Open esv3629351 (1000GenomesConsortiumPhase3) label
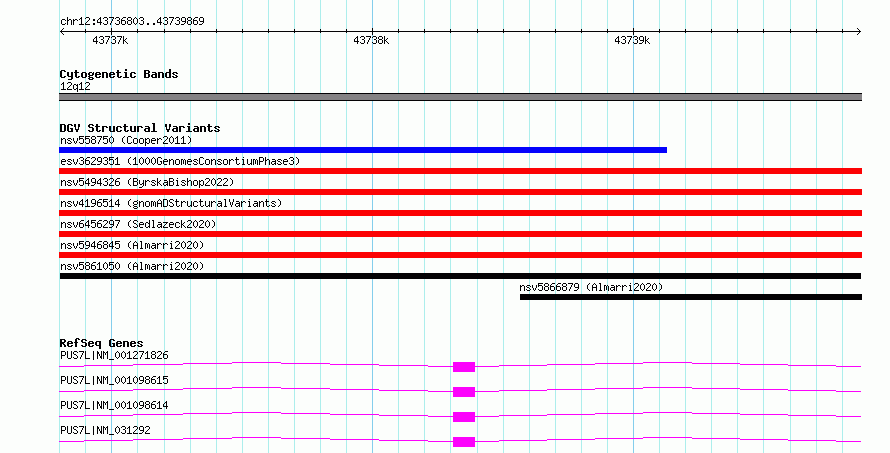 pos(180,161)
